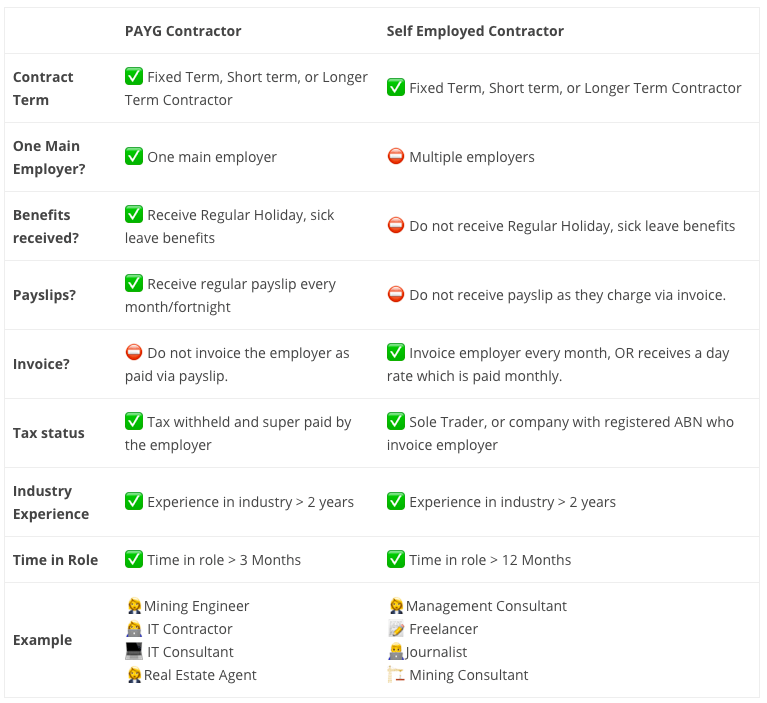Screen dimensions: 767x703
Task: Select the Tax status row label
Action: coord(48,433)
